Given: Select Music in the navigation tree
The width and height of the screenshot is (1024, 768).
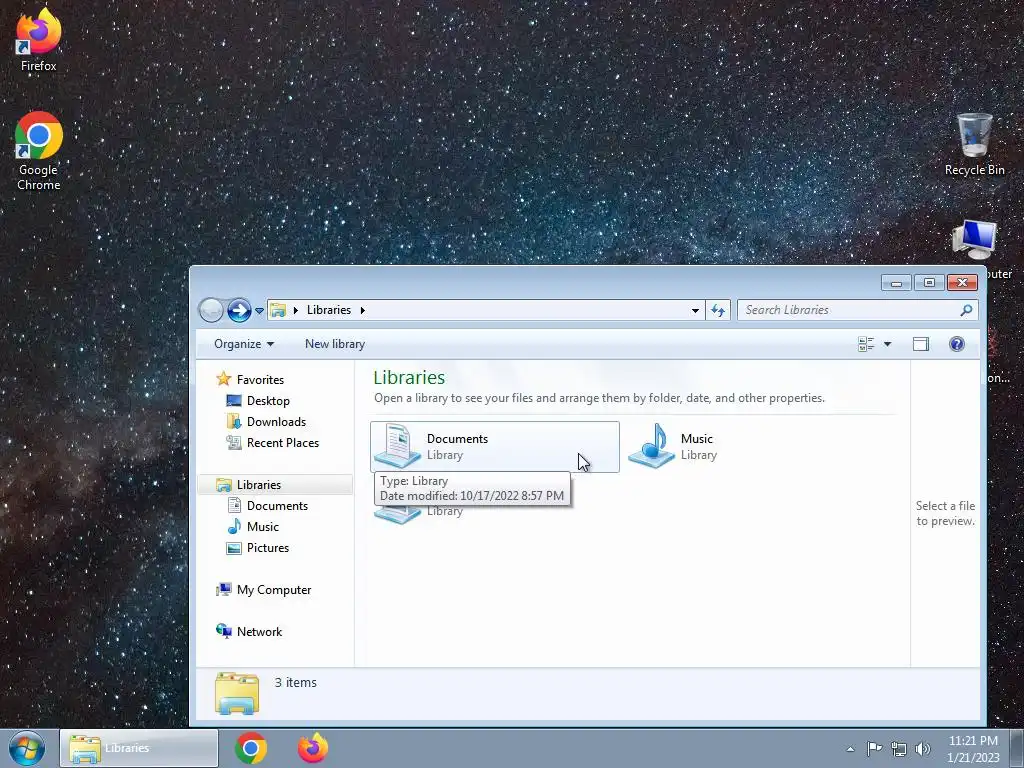Looking at the screenshot, I should 263,526.
